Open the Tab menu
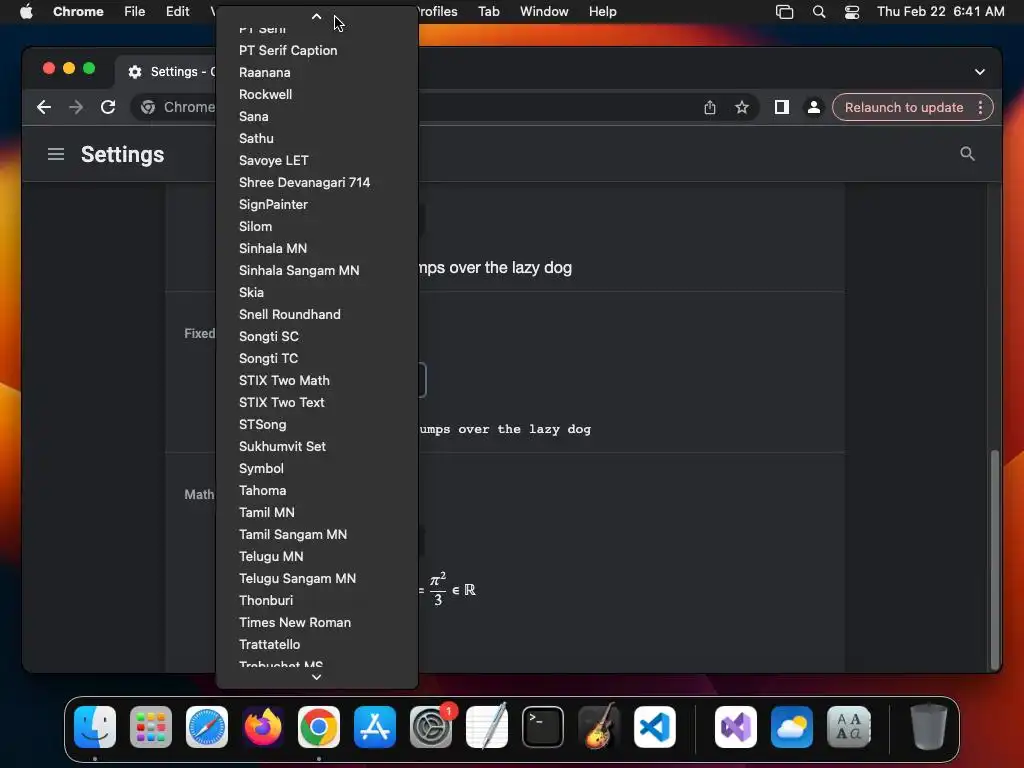The width and height of the screenshot is (1024, 768). (x=488, y=12)
